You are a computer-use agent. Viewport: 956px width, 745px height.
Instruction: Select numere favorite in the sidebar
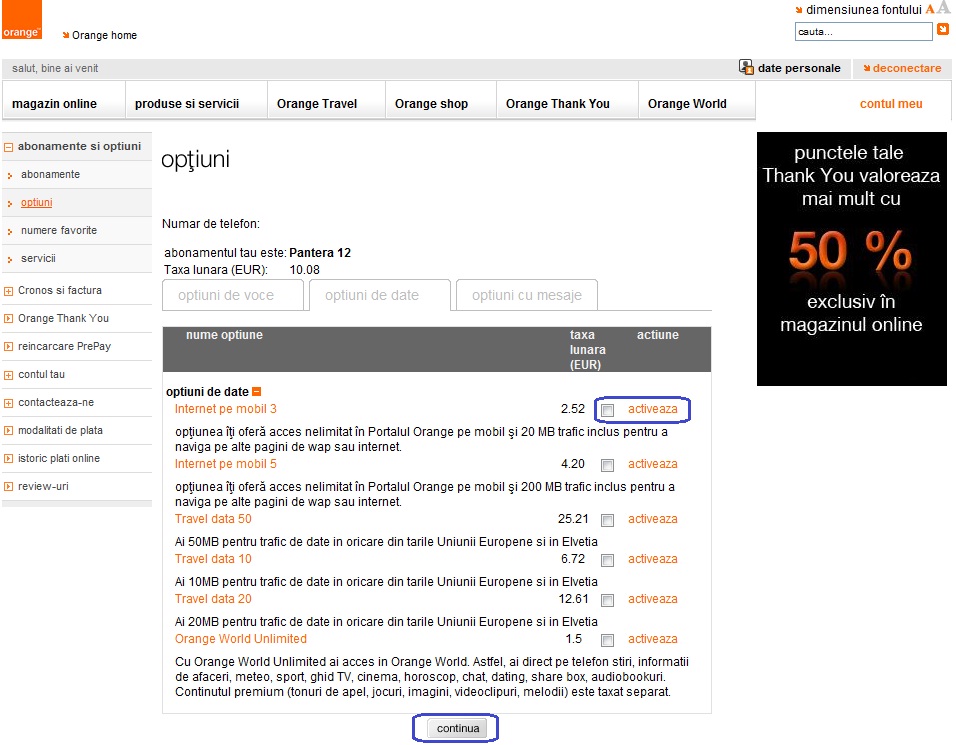pos(59,230)
